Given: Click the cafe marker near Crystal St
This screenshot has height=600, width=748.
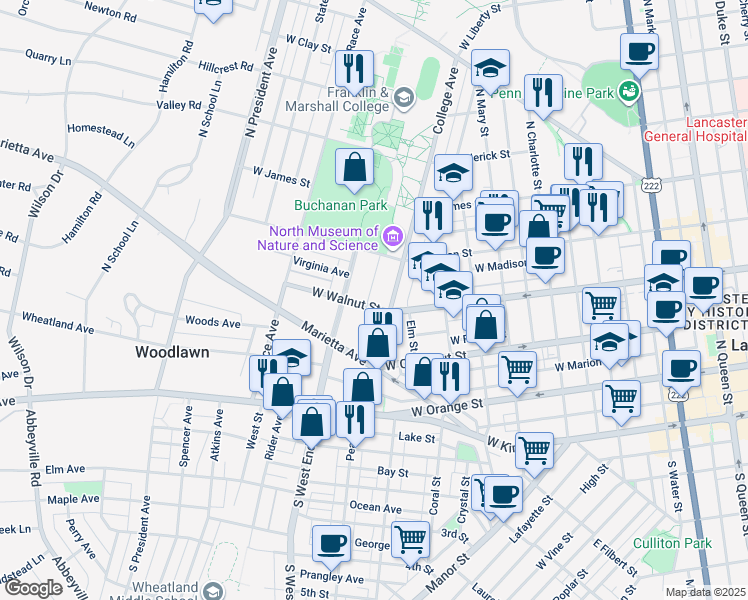Looking at the screenshot, I should click(x=503, y=496).
